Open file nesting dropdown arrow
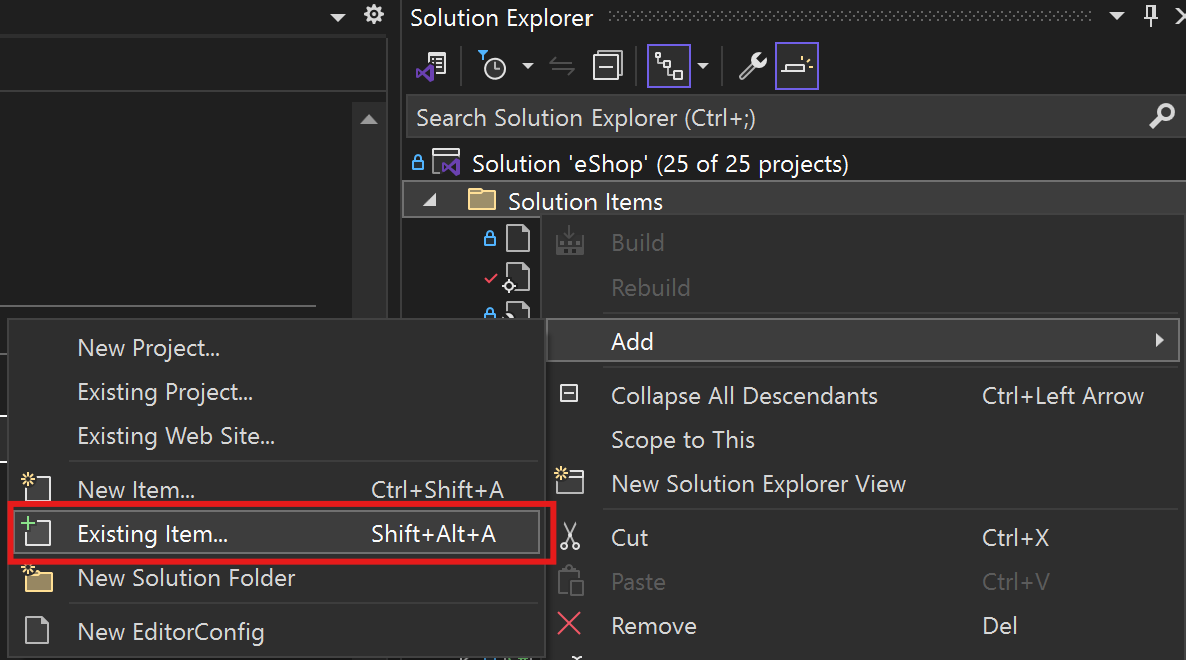This screenshot has width=1186, height=660. coord(703,66)
